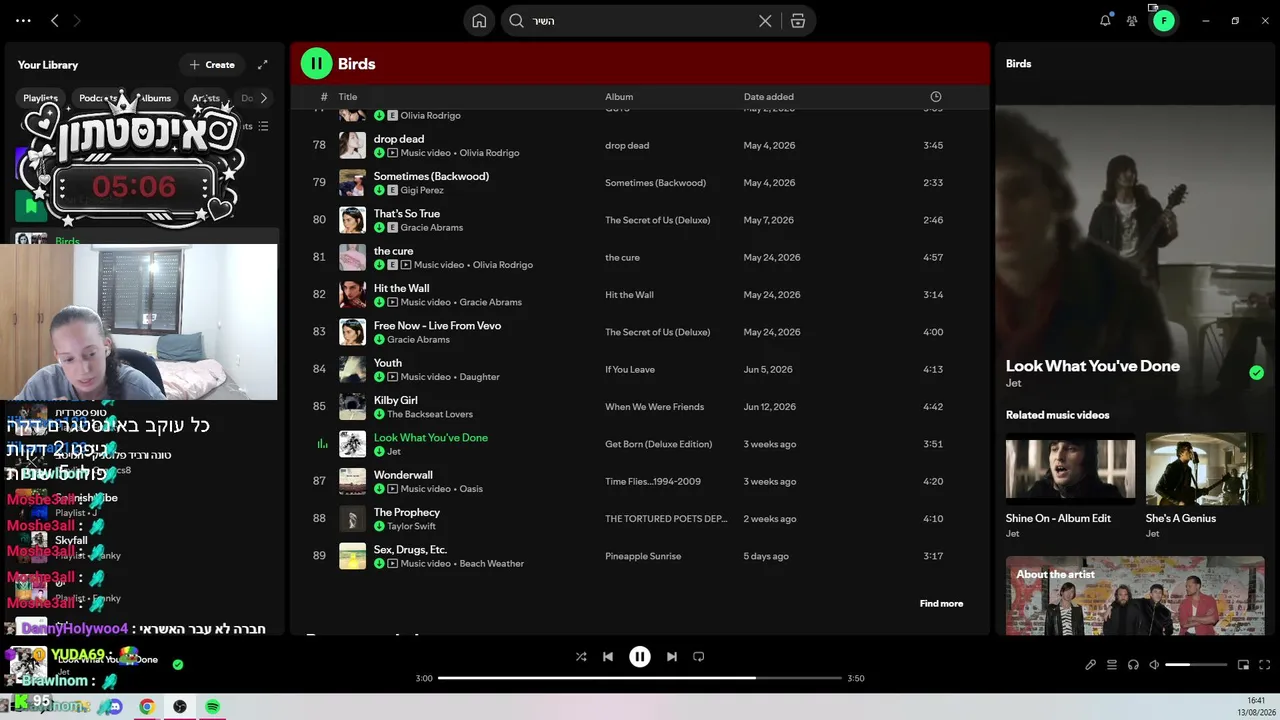The width and height of the screenshot is (1280, 720).
Task: Toggle repeat mode
Action: pyautogui.click(x=699, y=657)
